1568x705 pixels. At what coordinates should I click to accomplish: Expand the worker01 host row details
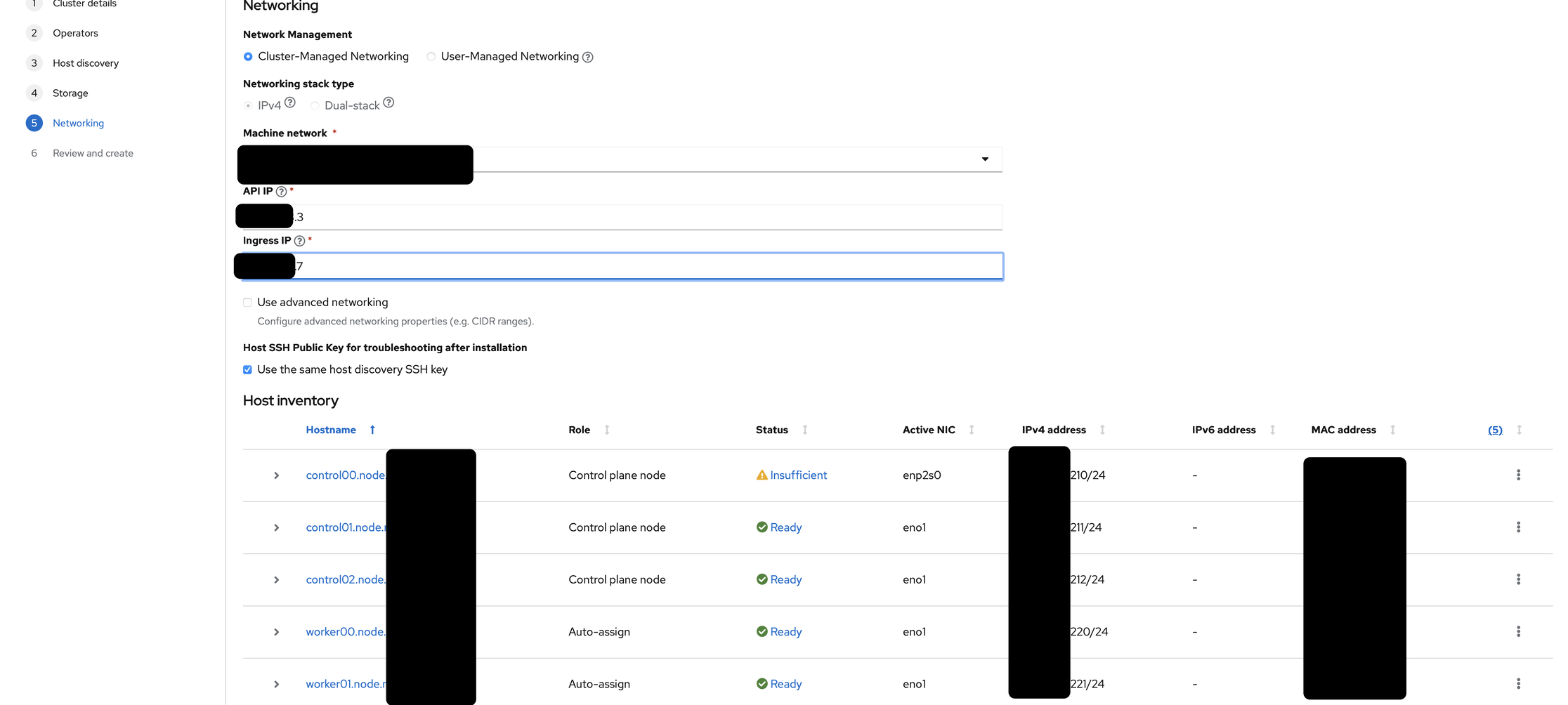pos(277,685)
